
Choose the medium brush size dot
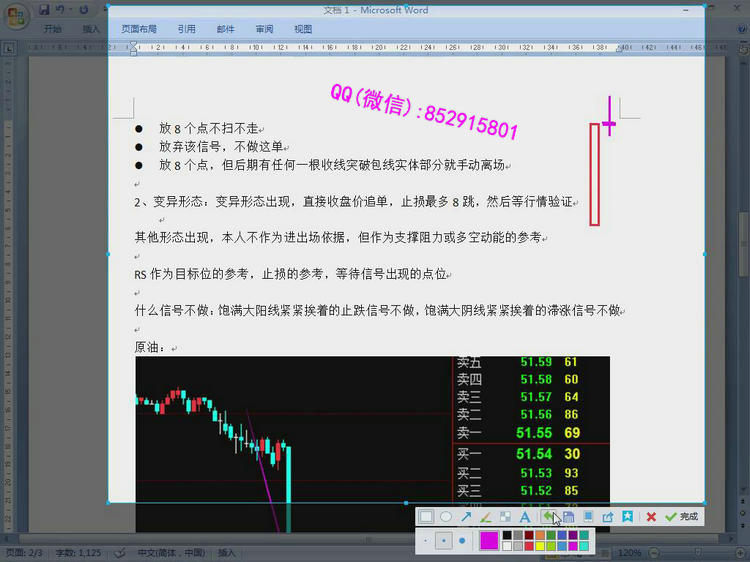pos(444,541)
